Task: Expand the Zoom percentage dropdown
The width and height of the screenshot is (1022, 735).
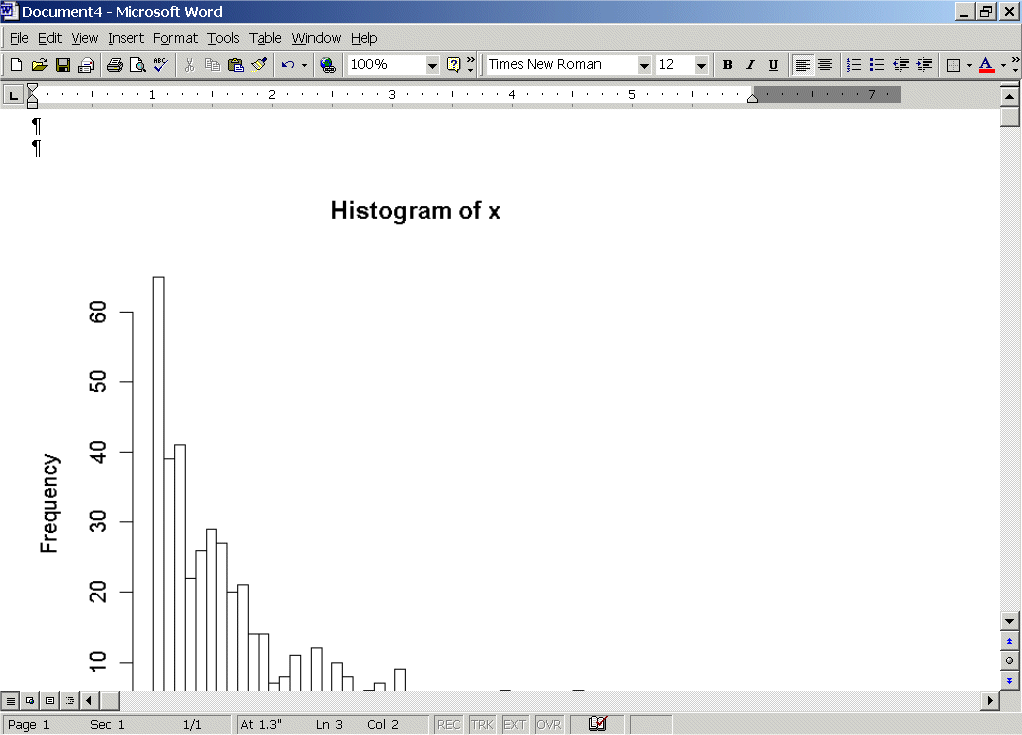Action: [432, 65]
